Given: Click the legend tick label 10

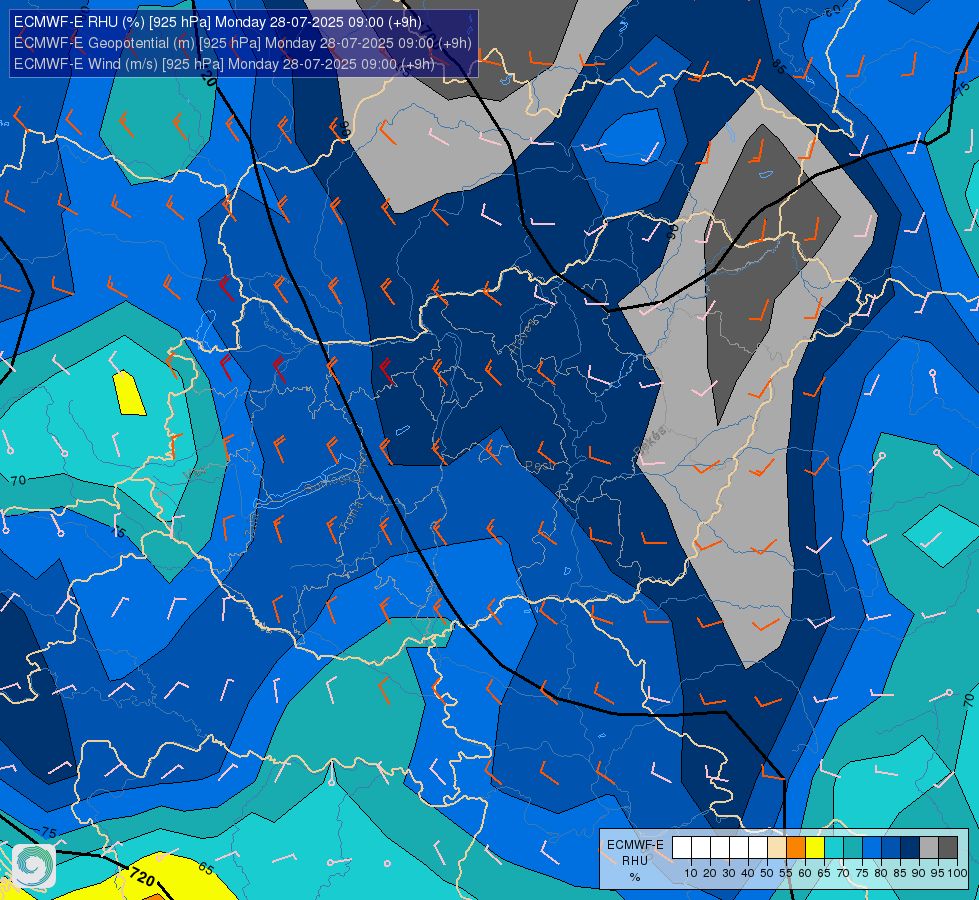Looking at the screenshot, I should click(x=691, y=873).
